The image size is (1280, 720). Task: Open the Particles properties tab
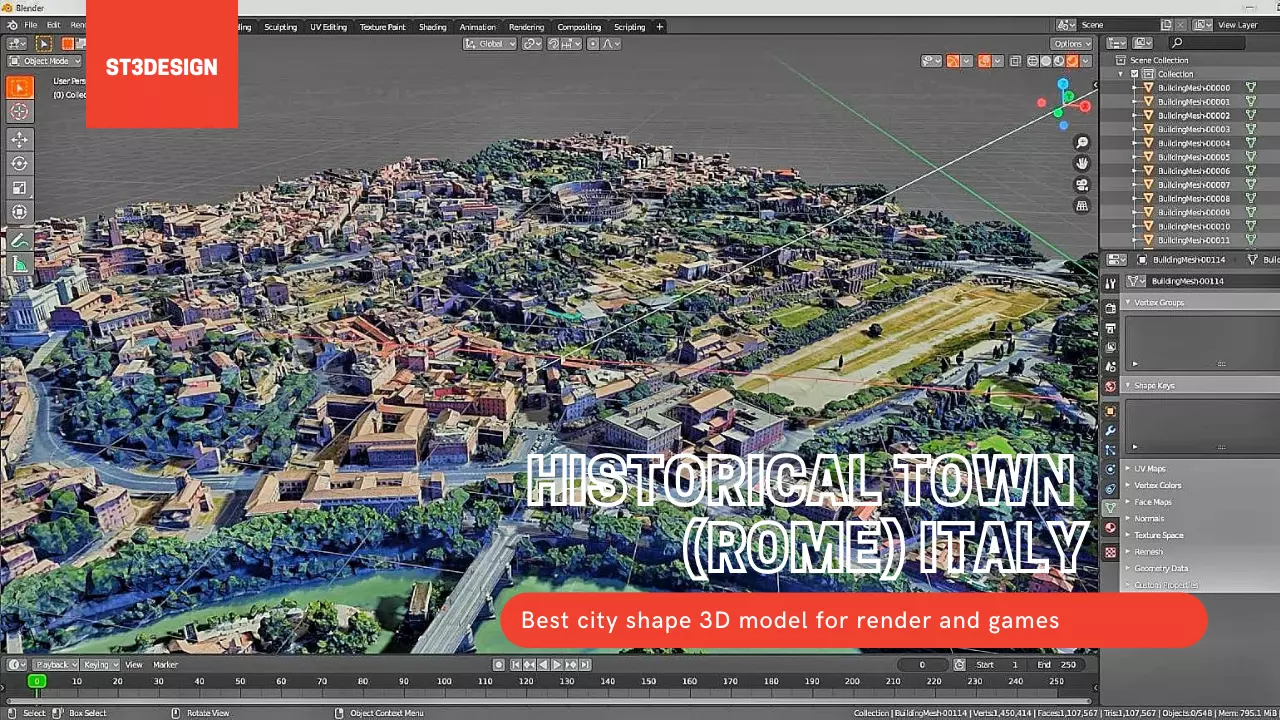[x=1110, y=450]
